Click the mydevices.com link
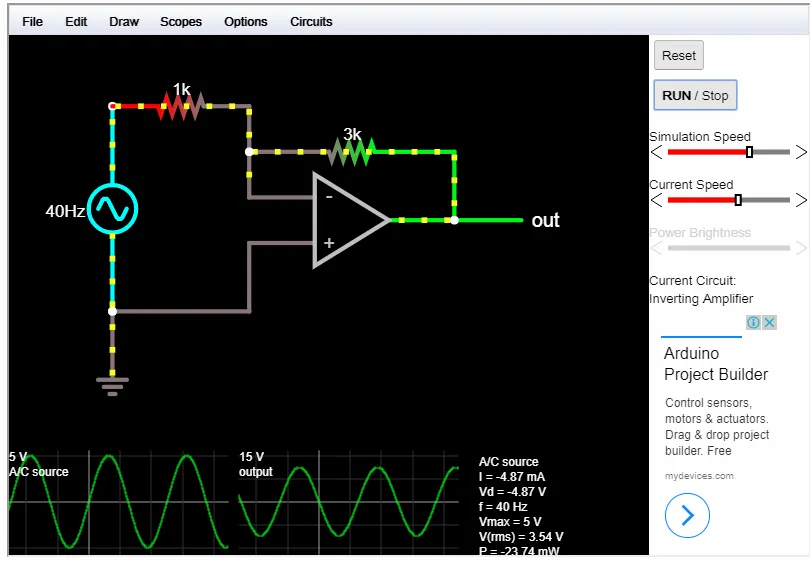 699,476
